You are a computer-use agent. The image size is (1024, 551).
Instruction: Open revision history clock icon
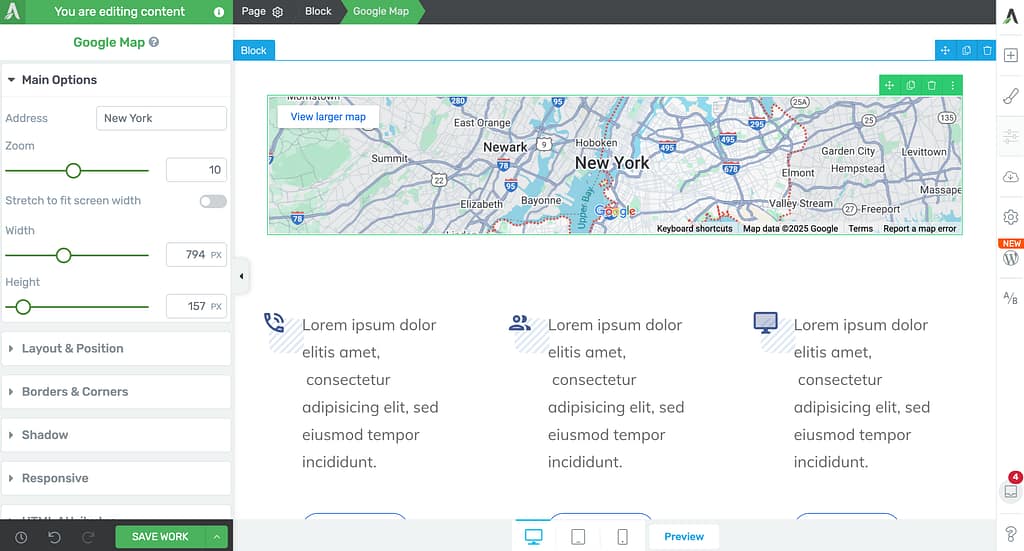tap(21, 537)
